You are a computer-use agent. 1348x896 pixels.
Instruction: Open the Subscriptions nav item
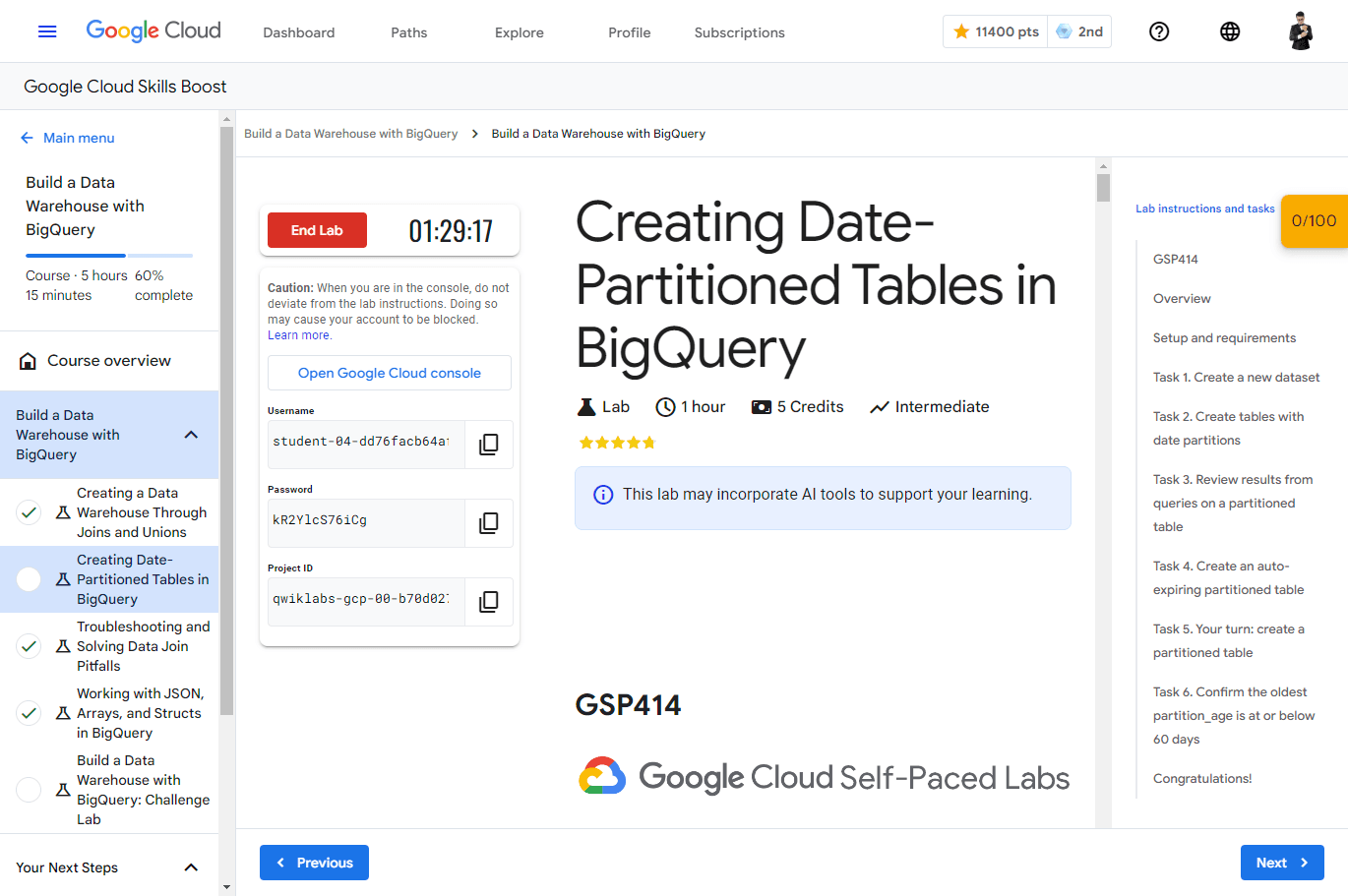pos(740,32)
